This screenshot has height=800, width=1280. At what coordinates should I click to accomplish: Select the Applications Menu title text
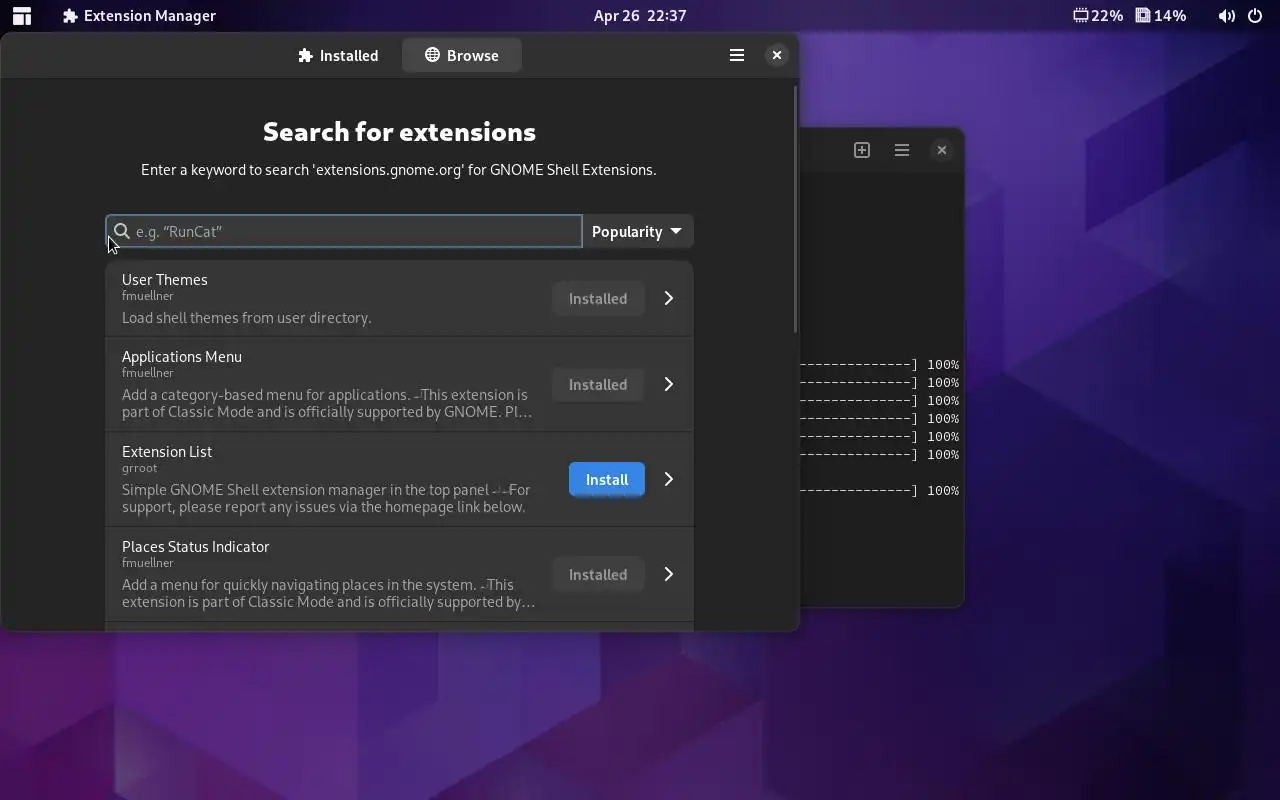(x=182, y=356)
